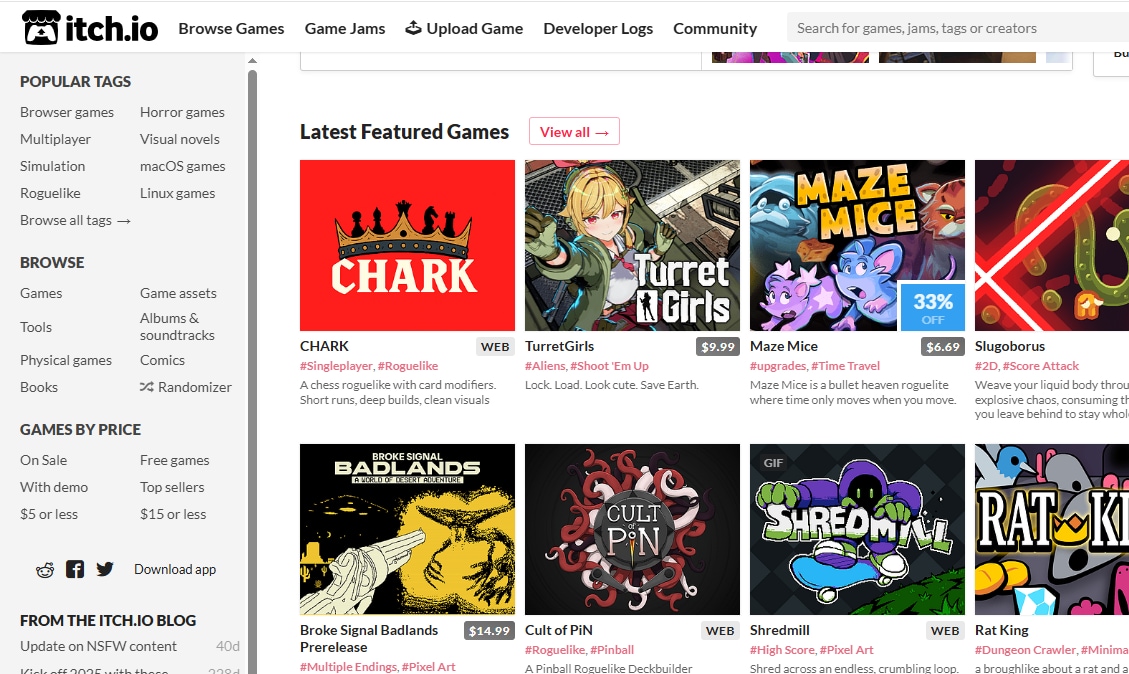
Task: Click the itch.io logo
Action: pos(90,28)
